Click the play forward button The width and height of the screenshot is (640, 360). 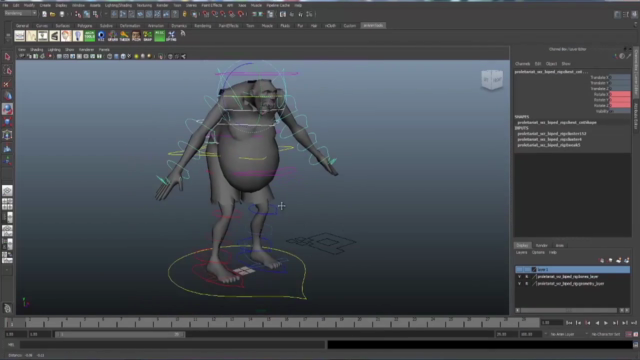(x=606, y=323)
